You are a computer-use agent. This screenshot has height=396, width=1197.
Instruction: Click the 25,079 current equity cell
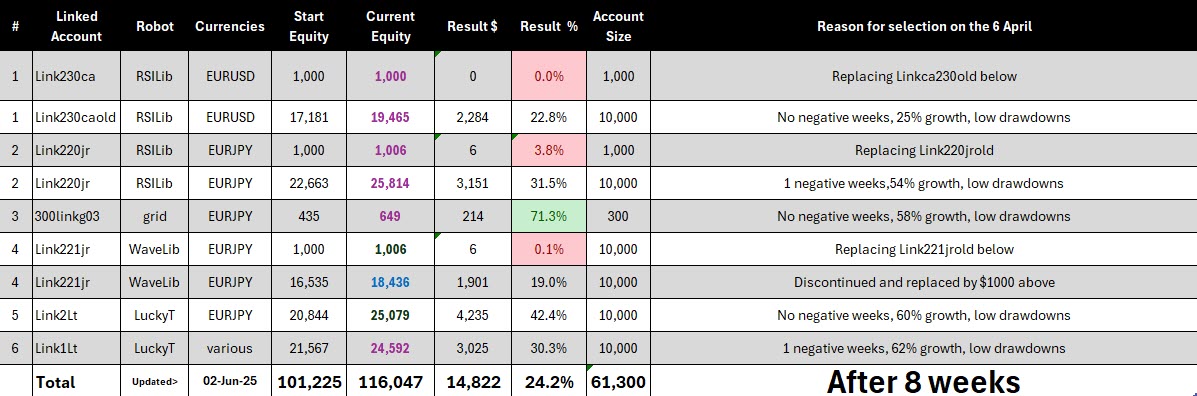click(x=390, y=315)
